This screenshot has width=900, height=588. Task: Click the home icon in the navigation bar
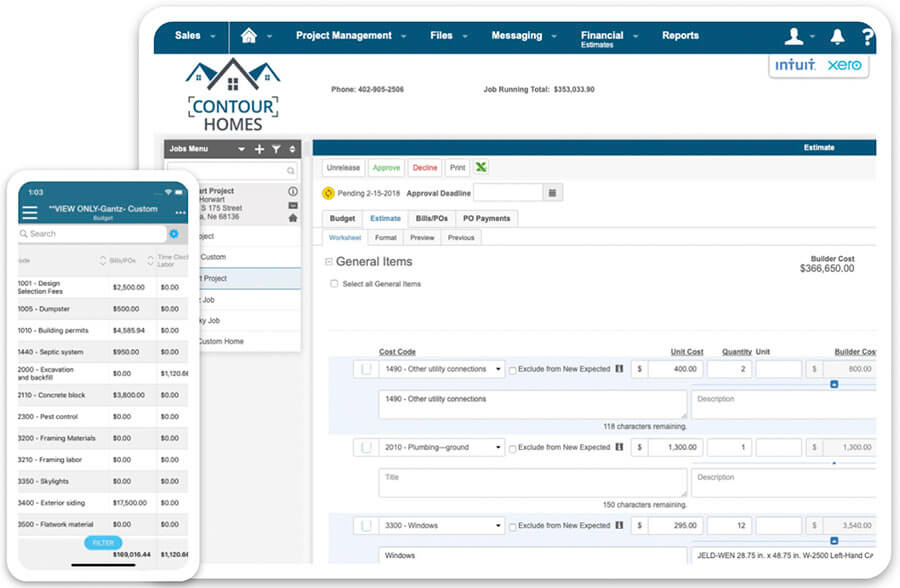pos(249,36)
